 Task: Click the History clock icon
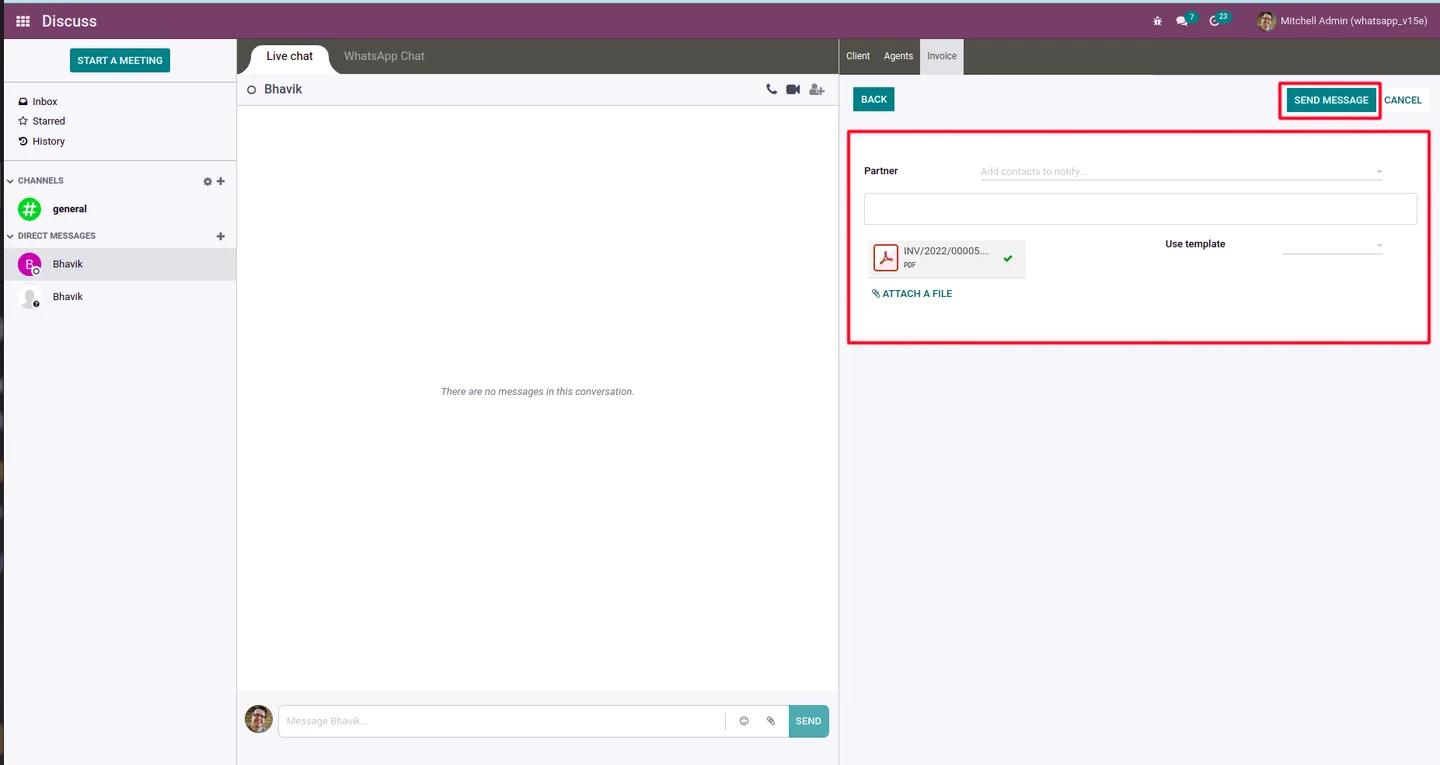pyautogui.click(x=23, y=141)
